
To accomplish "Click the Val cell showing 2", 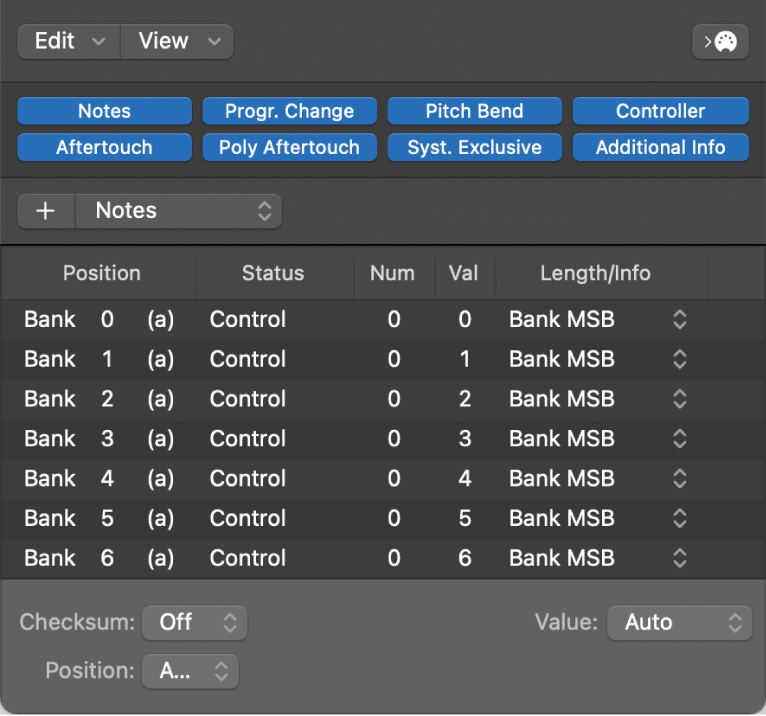I will 465,399.
